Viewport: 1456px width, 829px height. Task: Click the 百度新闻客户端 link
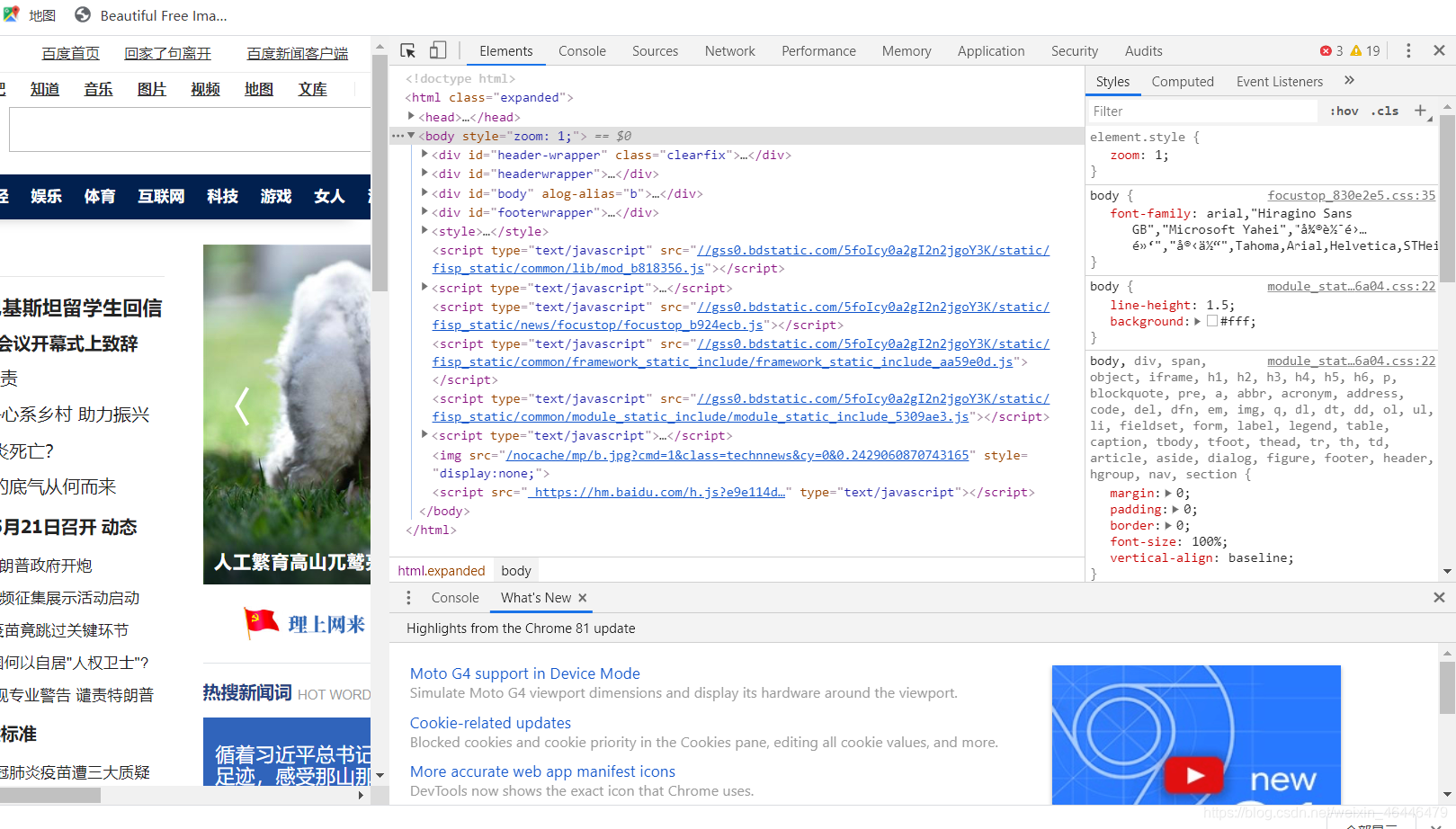[297, 54]
